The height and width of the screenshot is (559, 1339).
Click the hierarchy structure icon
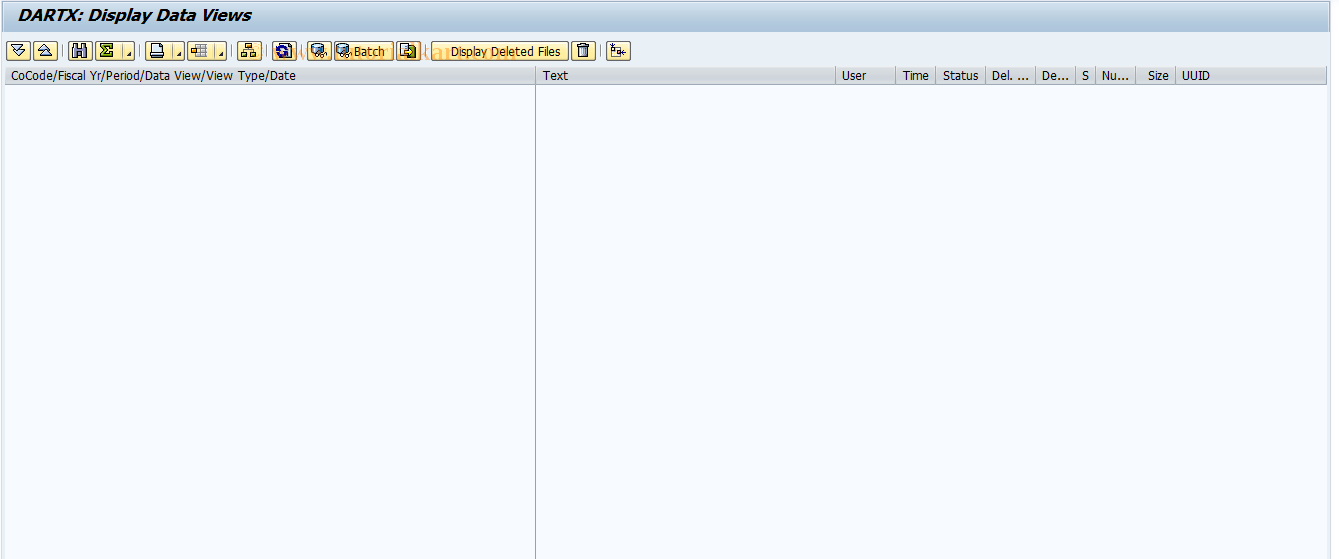click(x=249, y=51)
